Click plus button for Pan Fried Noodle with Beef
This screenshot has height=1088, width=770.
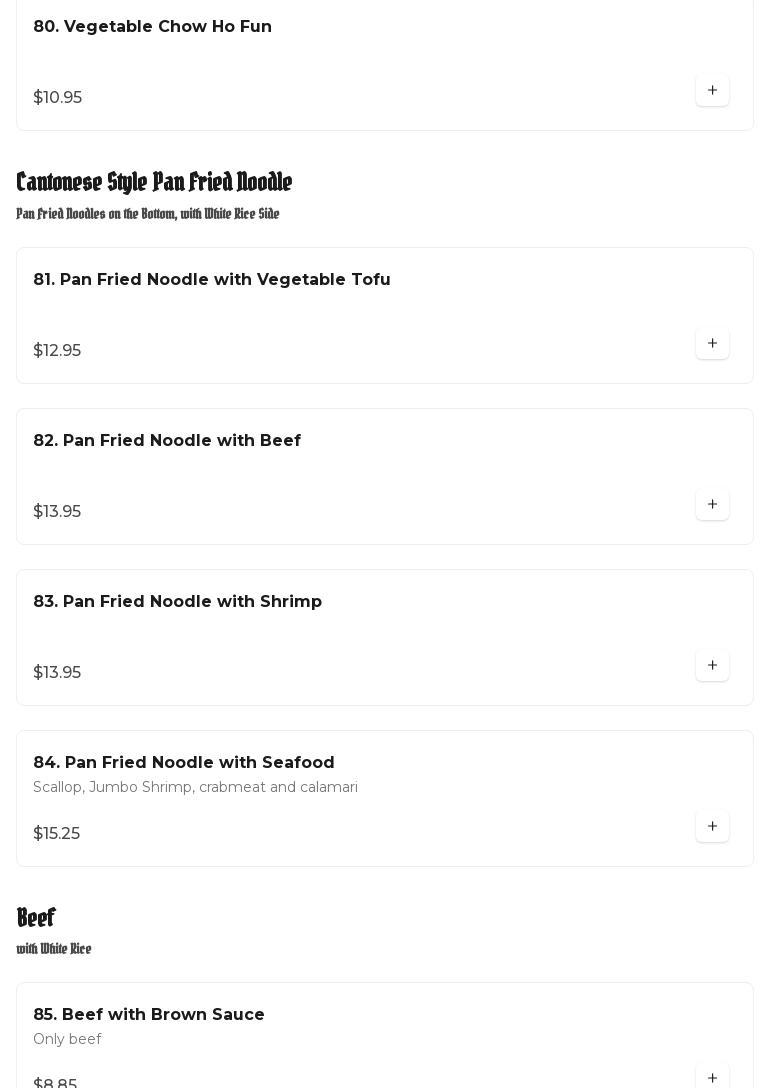712,505
